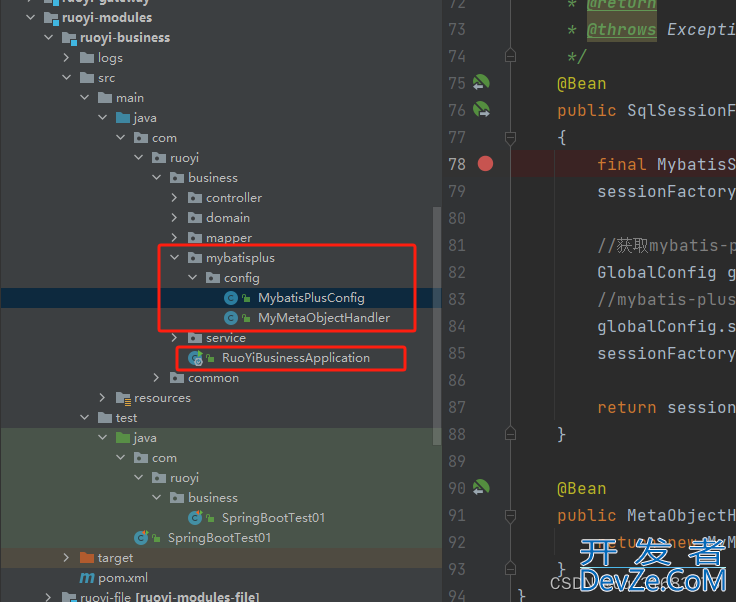Click the ruoyi-business module folder icon
Image resolution: width=736 pixels, height=602 pixels.
[69, 38]
